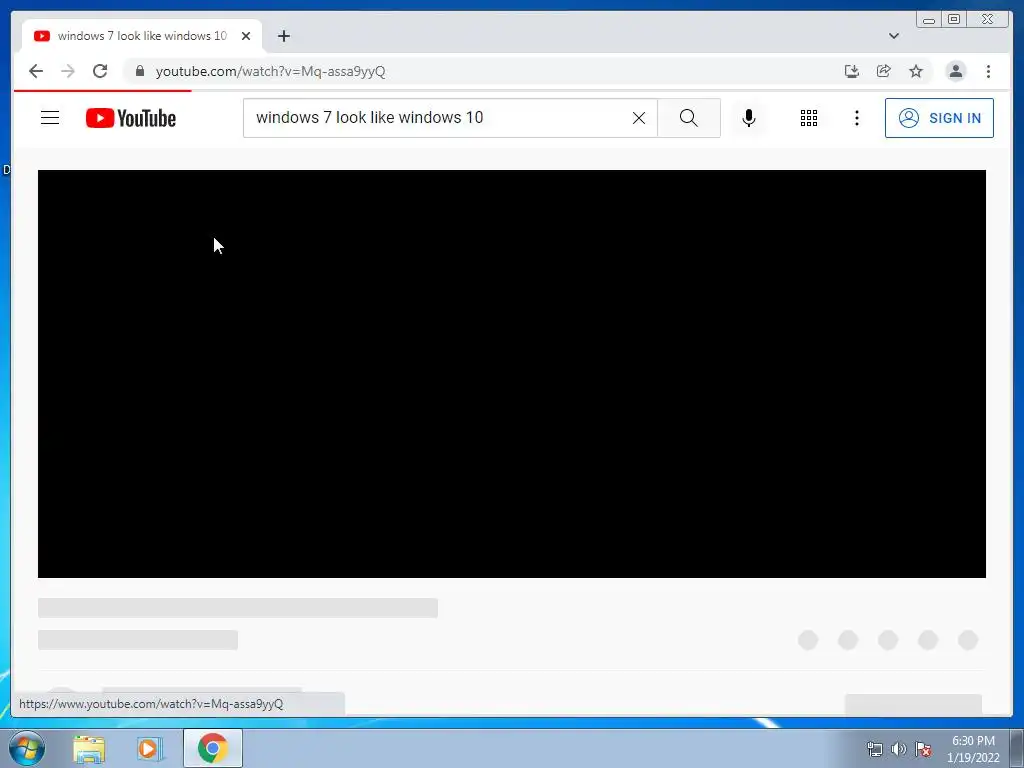Go back to the previous page
Viewport: 1024px width, 768px height.
(x=36, y=71)
